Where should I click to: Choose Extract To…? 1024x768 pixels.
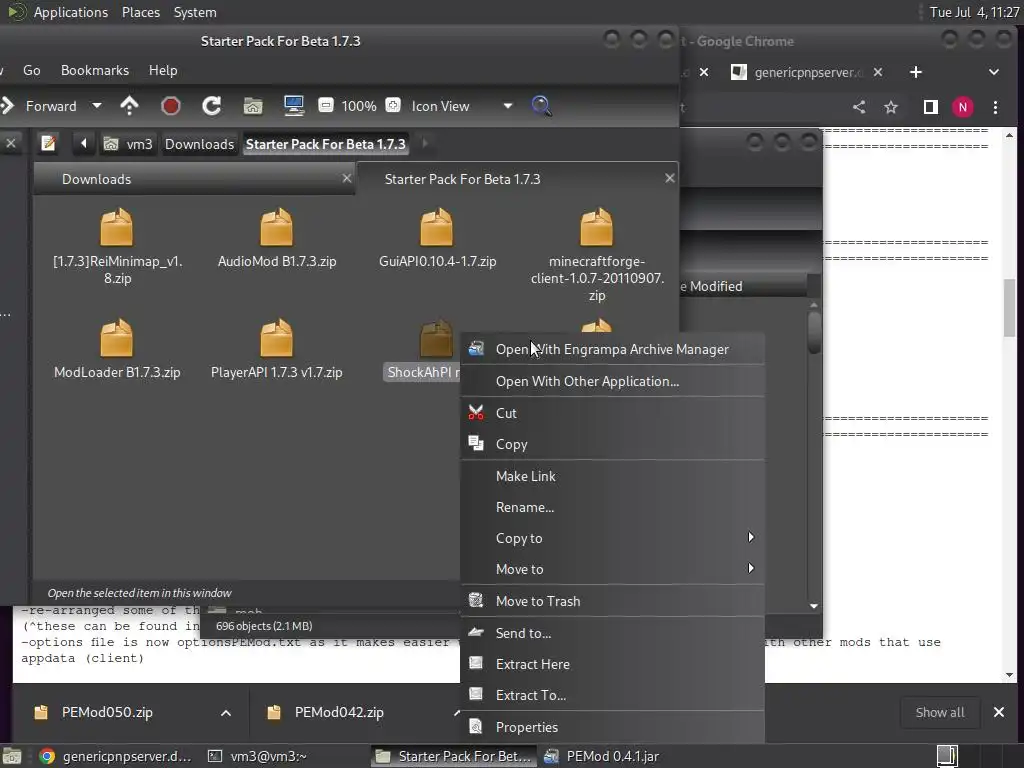pos(613,695)
